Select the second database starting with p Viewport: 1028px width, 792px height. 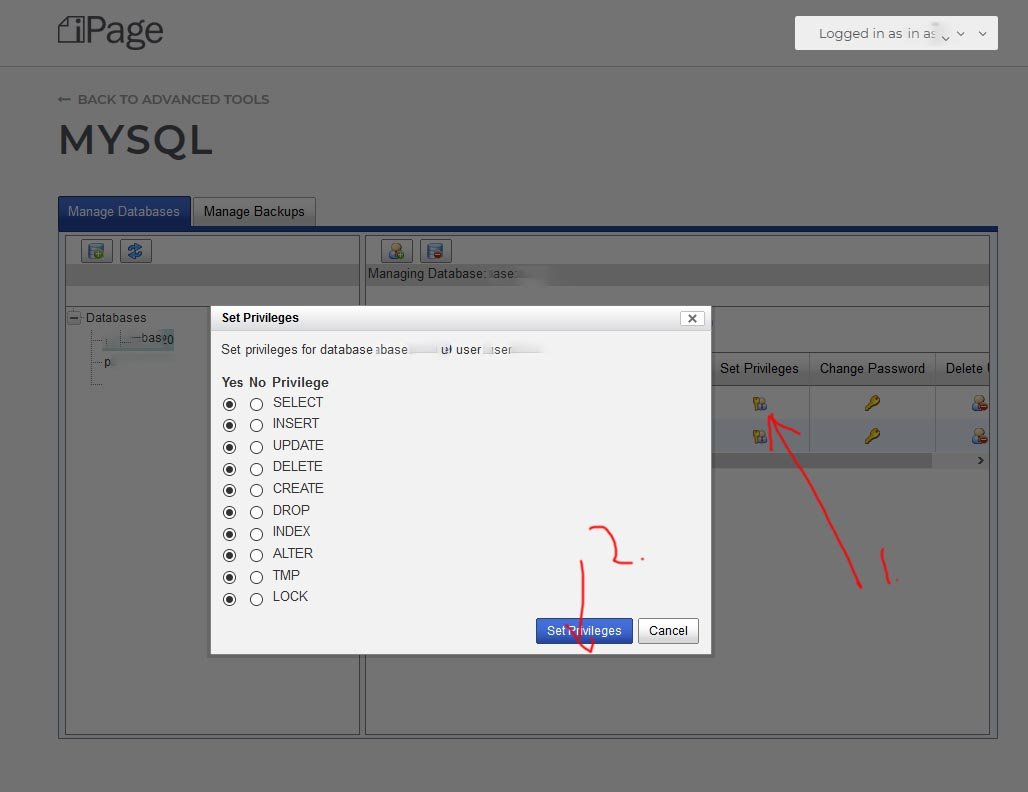(x=108, y=362)
